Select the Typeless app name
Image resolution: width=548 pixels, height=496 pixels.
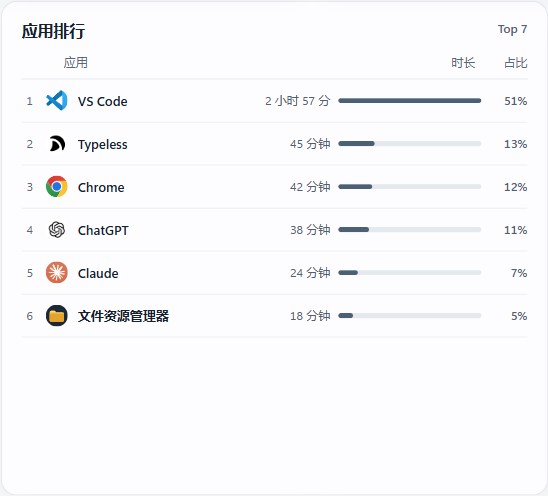pyautogui.click(x=102, y=144)
